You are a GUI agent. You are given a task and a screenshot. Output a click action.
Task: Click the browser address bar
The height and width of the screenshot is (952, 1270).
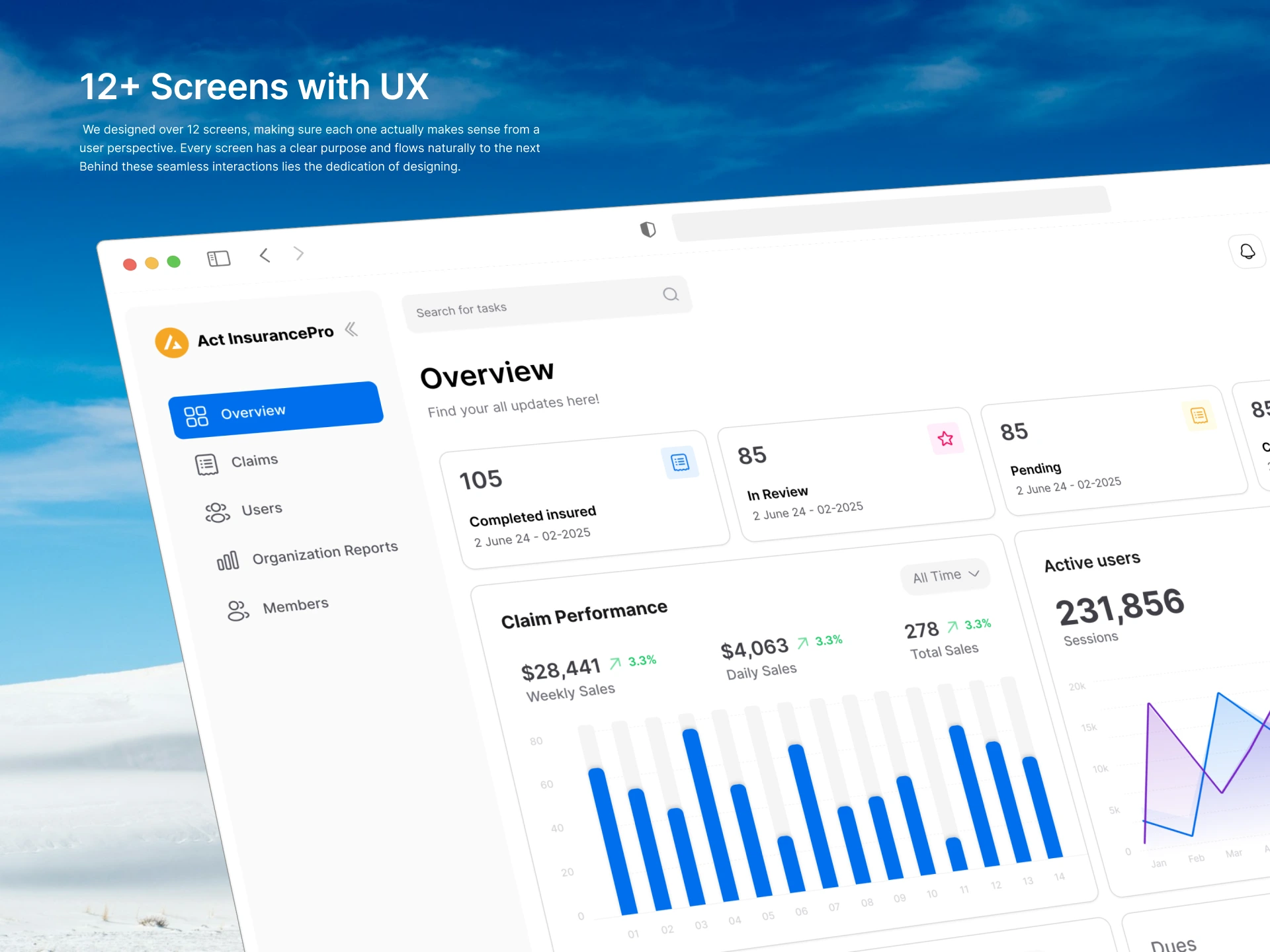890,214
